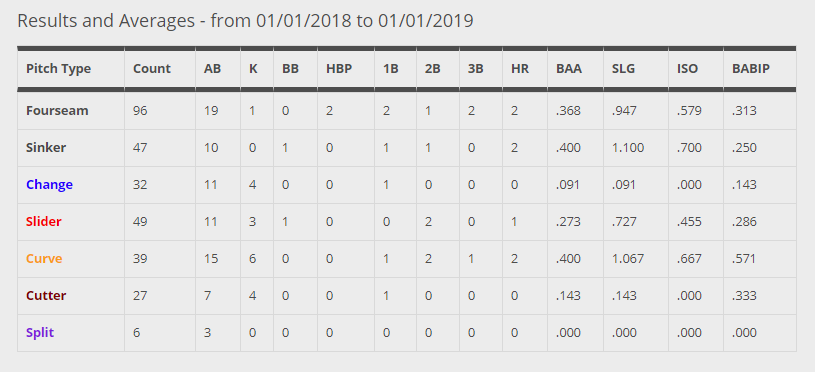This screenshot has width=815, height=372.
Task: Select the red Slider pitch label
Action: 44,221
